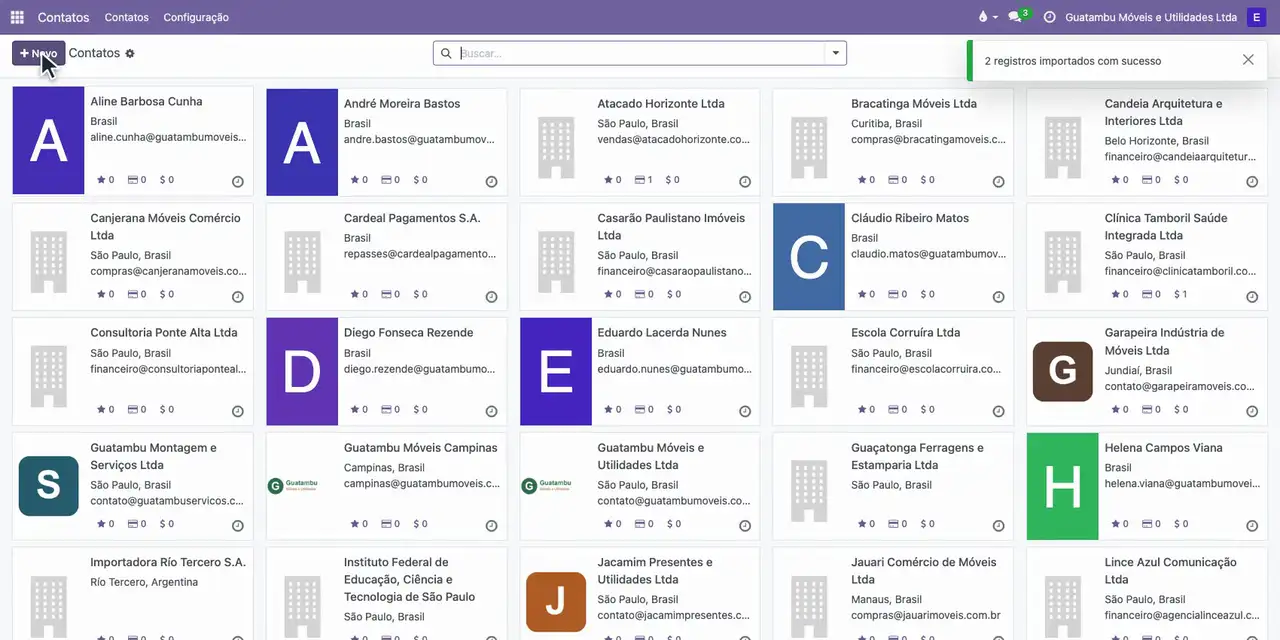This screenshot has height=640, width=1280.
Task: Open the Contatos menu item
Action: (126, 17)
